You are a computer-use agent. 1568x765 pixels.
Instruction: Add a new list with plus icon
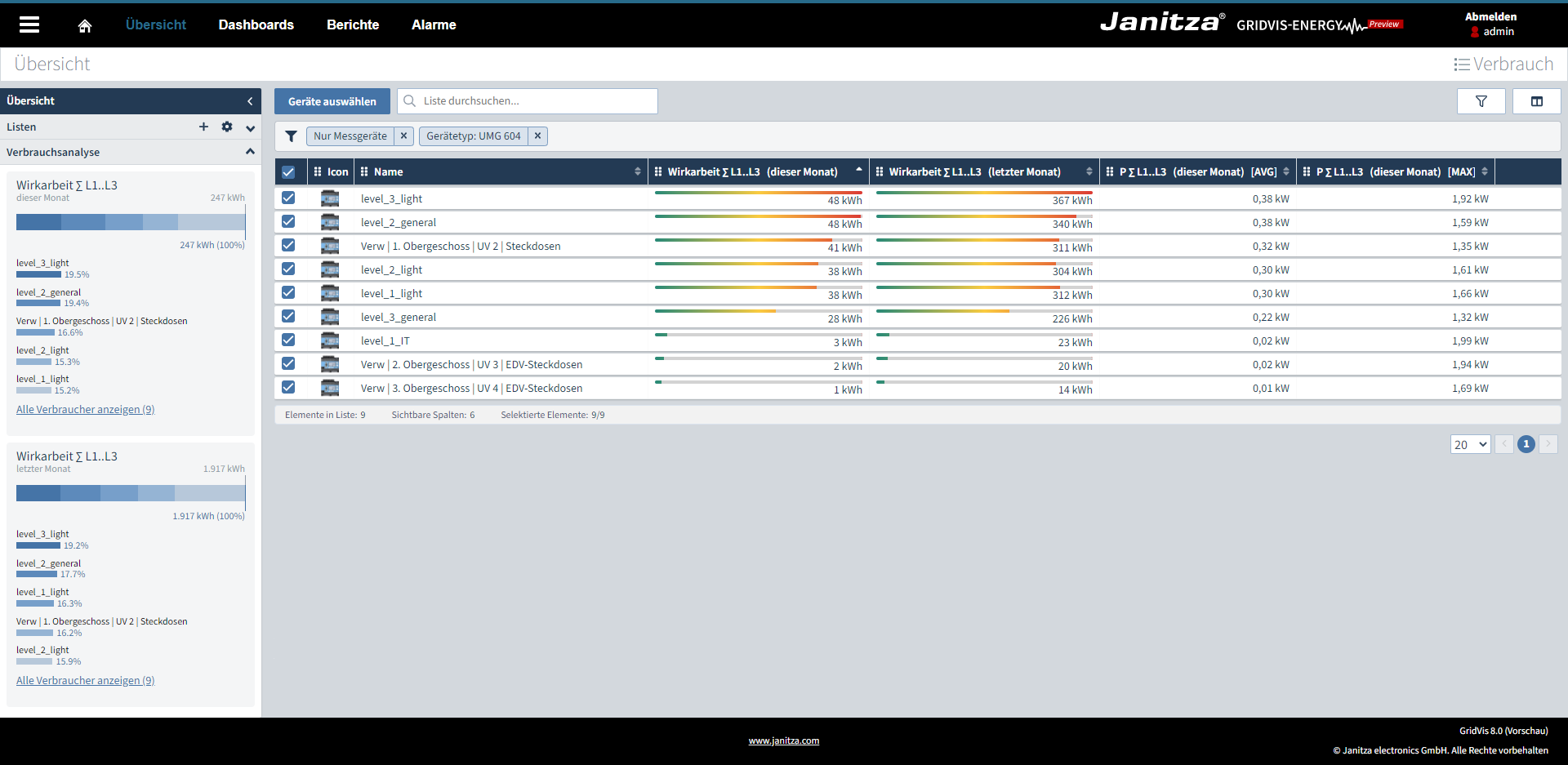[203, 127]
